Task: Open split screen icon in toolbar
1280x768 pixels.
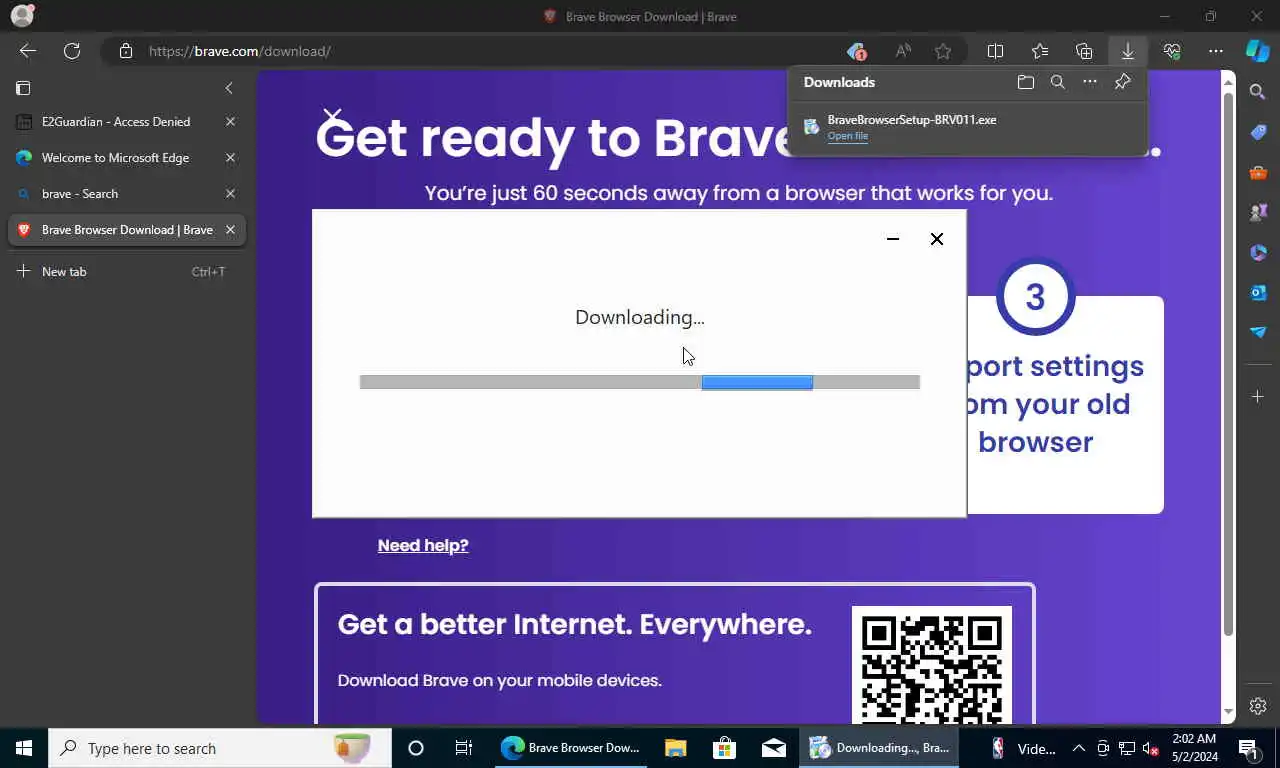Action: (995, 51)
